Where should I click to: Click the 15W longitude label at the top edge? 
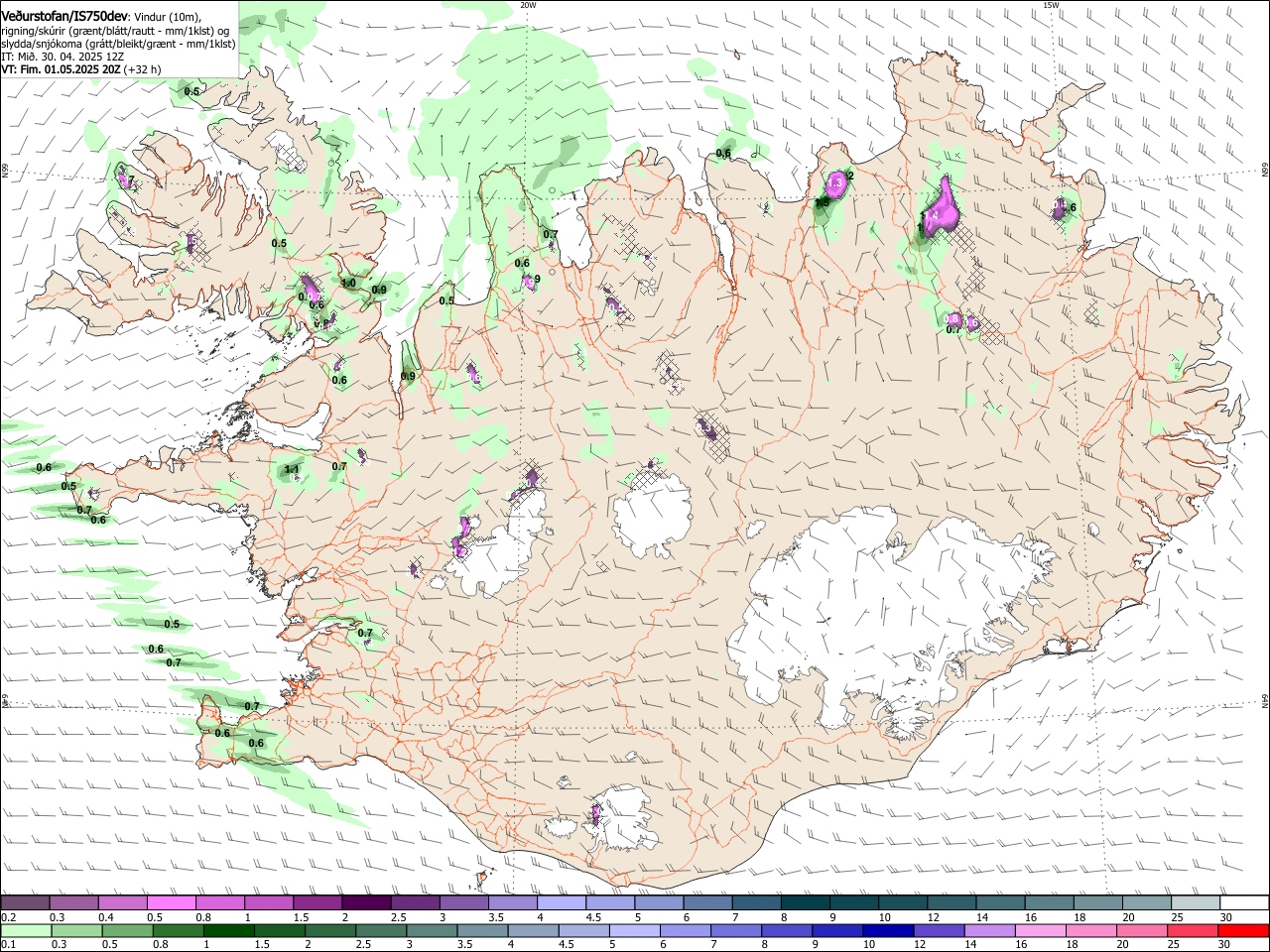pos(1051,5)
